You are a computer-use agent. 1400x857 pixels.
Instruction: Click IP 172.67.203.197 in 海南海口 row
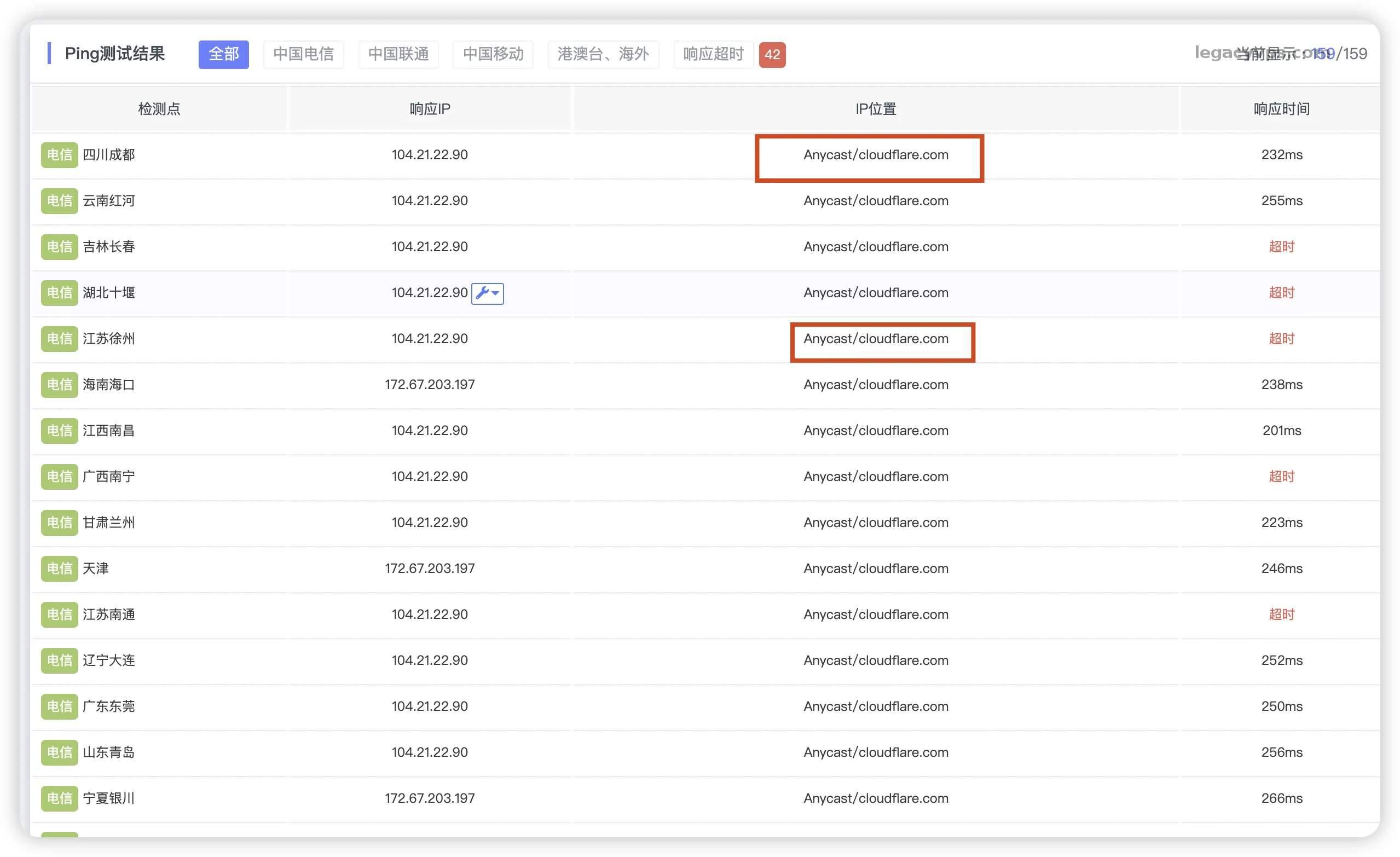(430, 385)
